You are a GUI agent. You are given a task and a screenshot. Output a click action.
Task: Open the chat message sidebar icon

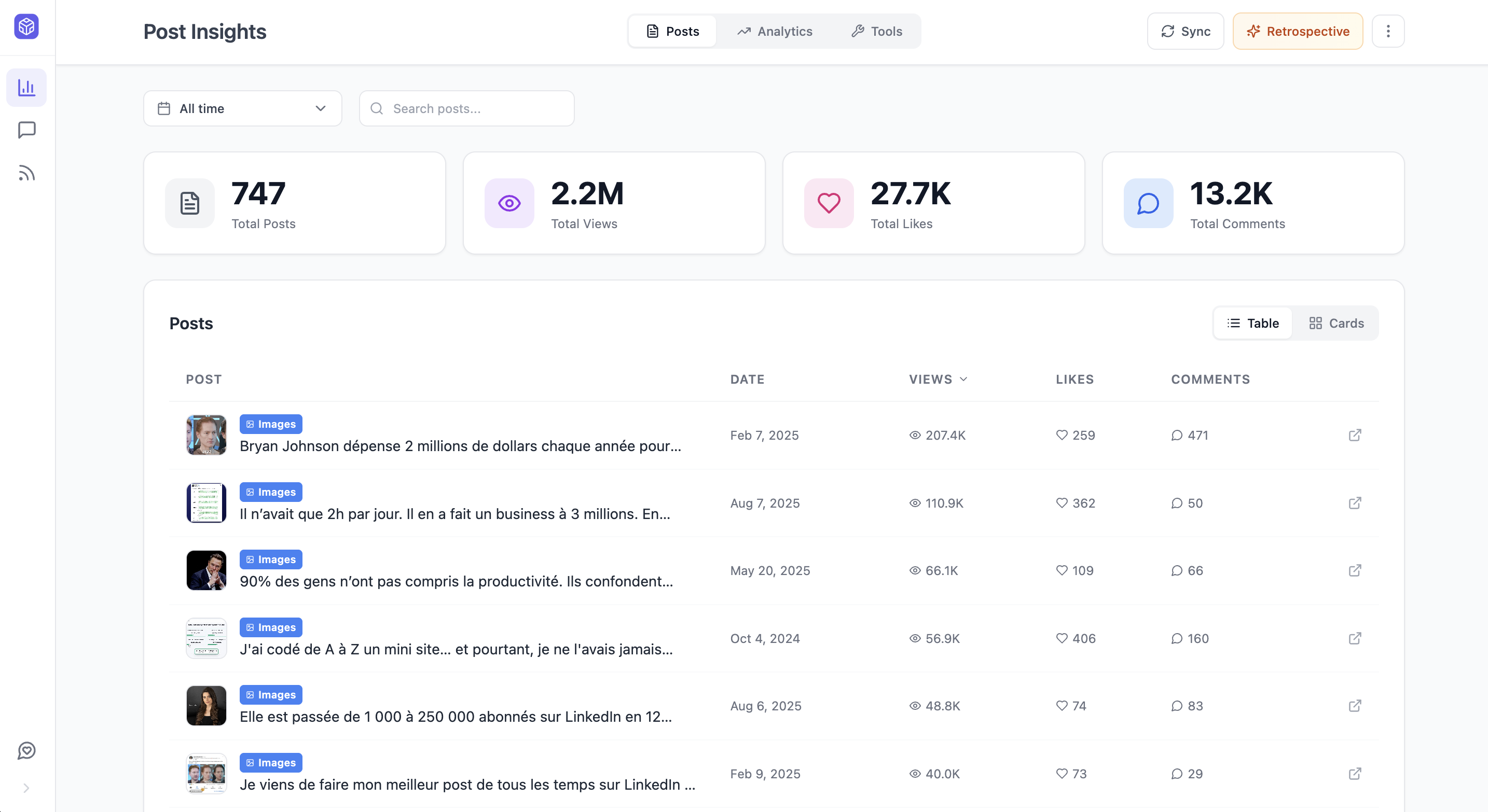coord(26,130)
